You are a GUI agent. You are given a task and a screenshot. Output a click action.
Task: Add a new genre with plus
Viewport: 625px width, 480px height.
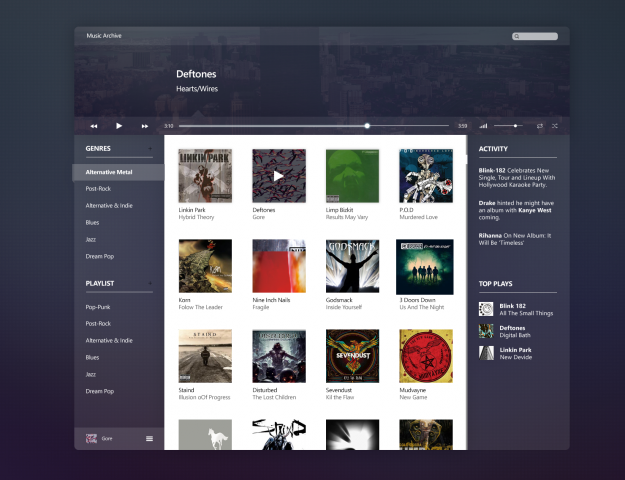pyautogui.click(x=150, y=148)
